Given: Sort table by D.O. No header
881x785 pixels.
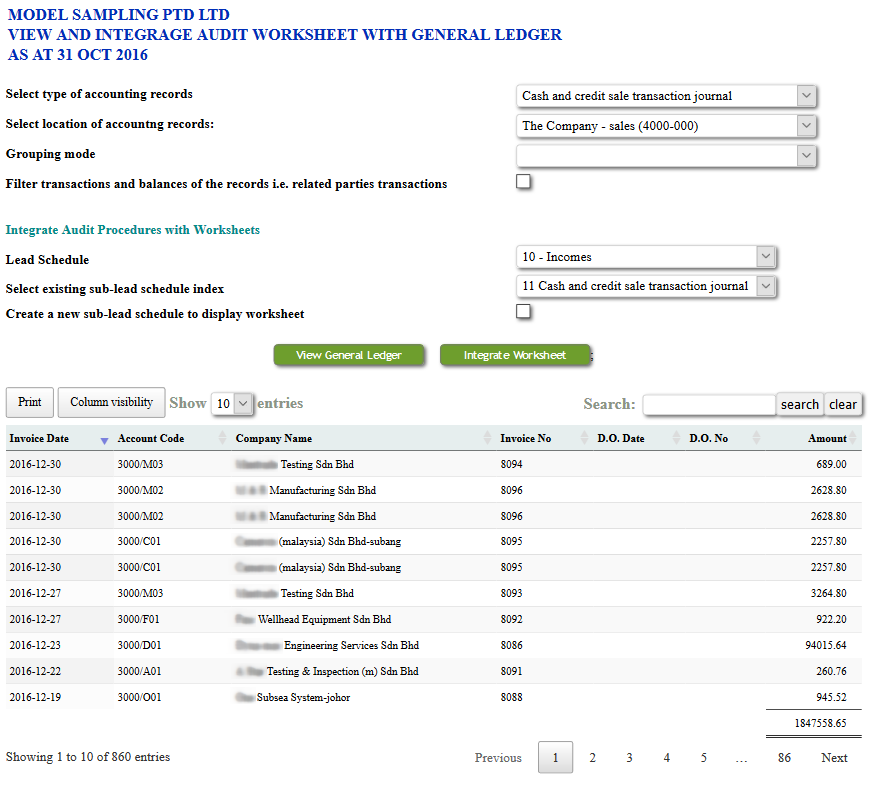Looking at the screenshot, I should (708, 438).
